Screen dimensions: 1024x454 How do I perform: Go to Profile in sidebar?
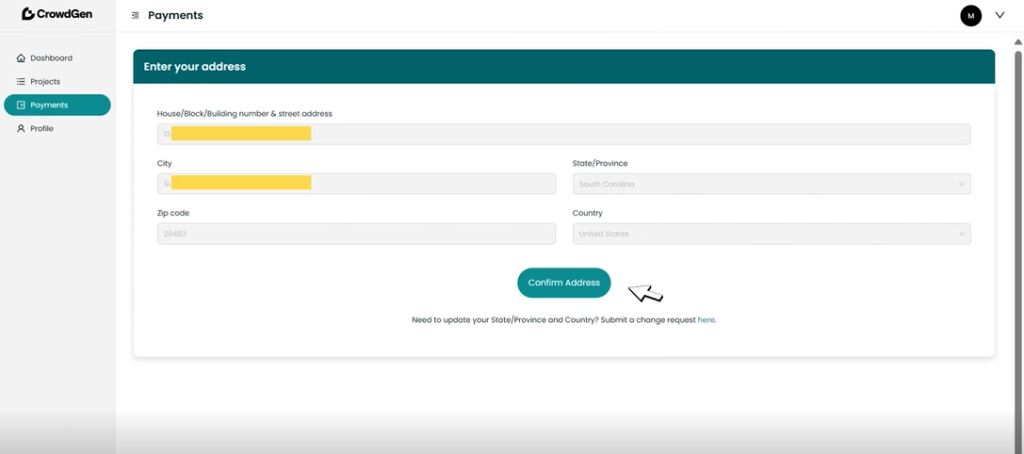pyautogui.click(x=42, y=129)
